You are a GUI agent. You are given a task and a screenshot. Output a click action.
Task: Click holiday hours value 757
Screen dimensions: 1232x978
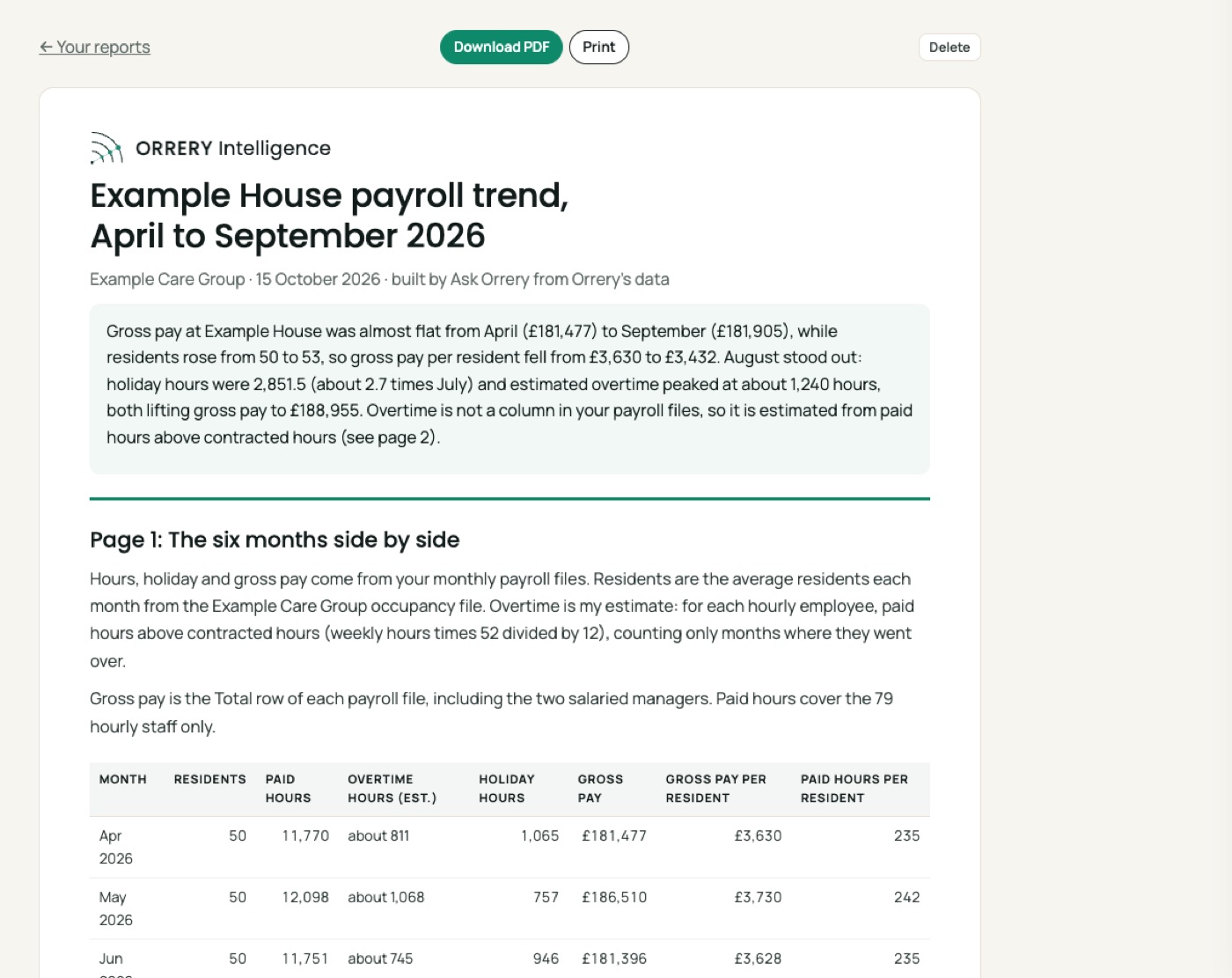pos(546,898)
